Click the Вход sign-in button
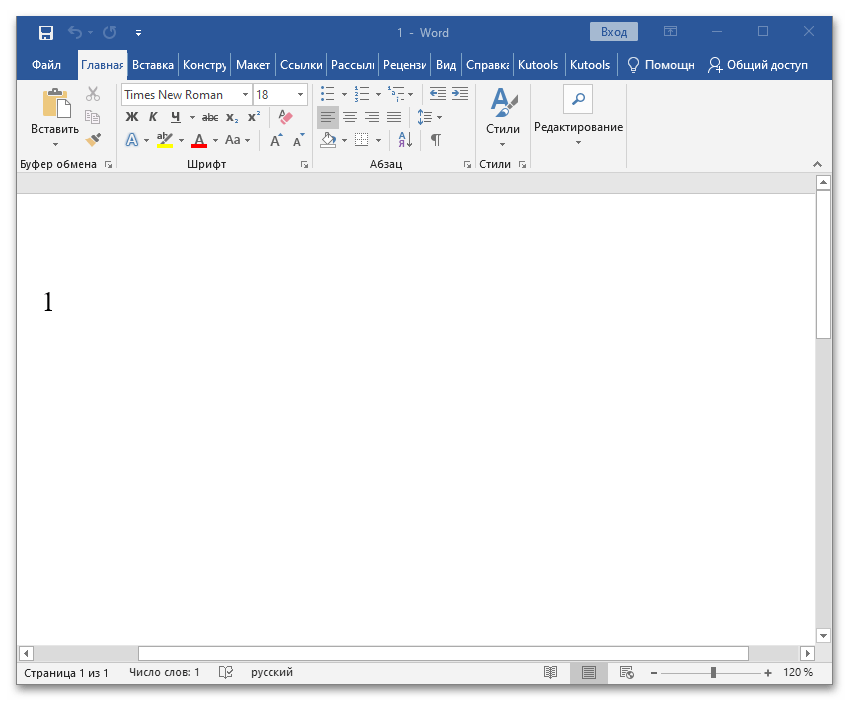 614,32
